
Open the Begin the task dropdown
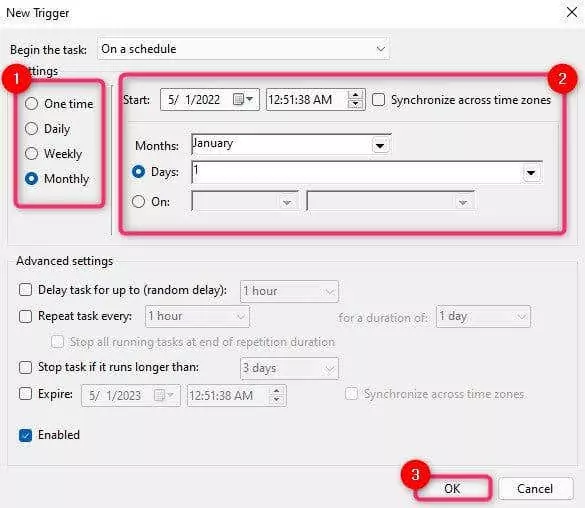coord(243,48)
